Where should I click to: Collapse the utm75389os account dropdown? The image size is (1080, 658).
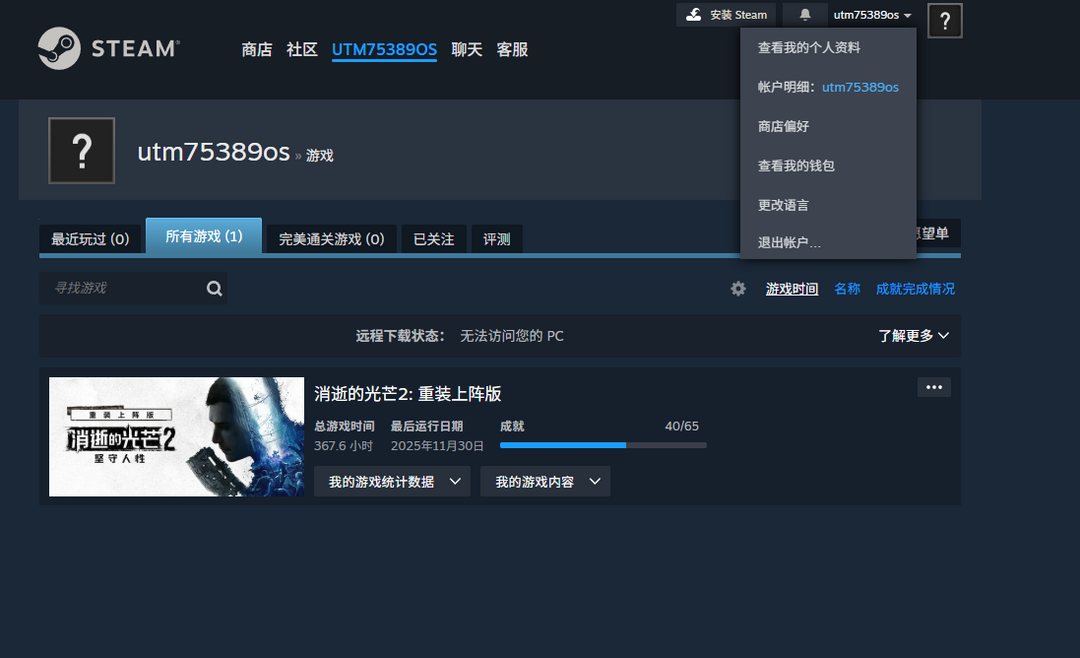(x=872, y=15)
